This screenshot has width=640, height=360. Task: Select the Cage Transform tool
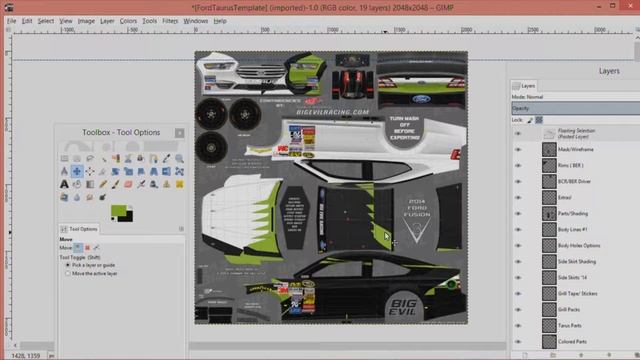179,171
